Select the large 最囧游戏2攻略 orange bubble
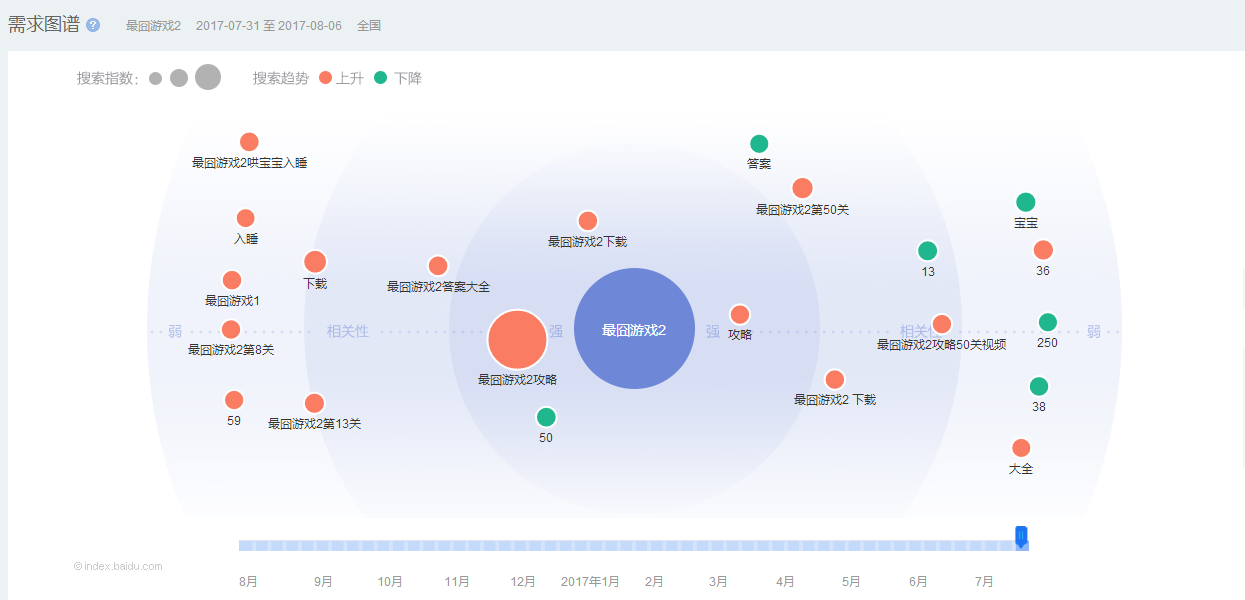Image resolution: width=1245 pixels, height=600 pixels. point(517,339)
